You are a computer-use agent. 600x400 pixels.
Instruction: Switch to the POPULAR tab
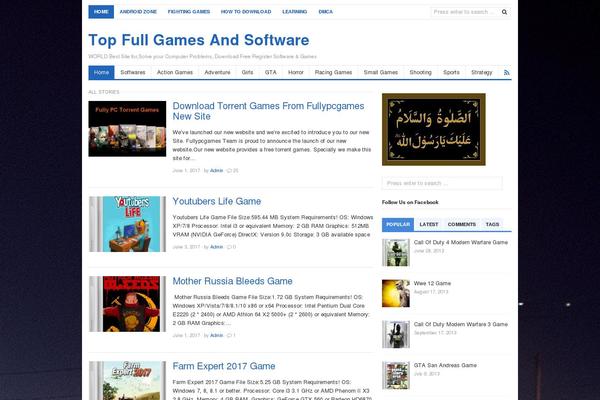coord(398,225)
